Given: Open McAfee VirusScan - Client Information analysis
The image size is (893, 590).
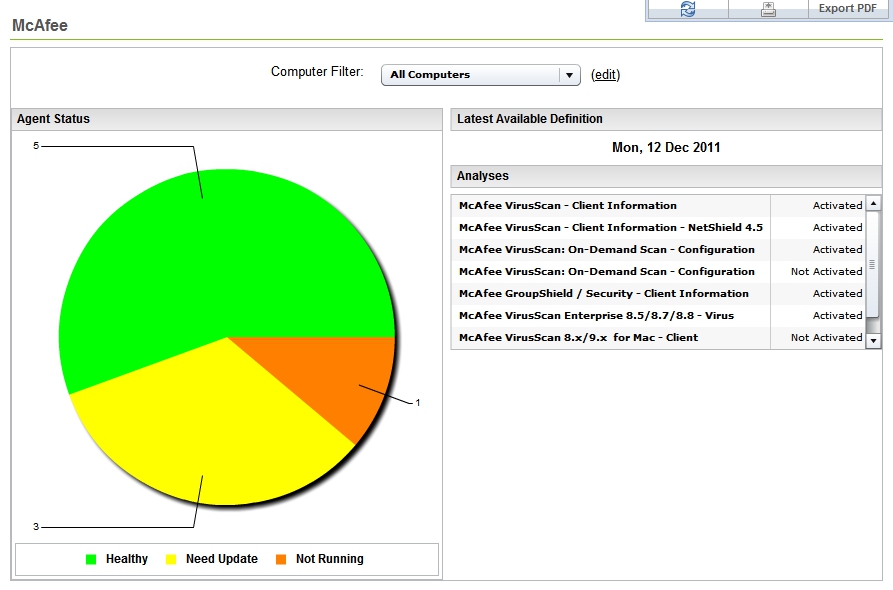Looking at the screenshot, I should pyautogui.click(x=567, y=205).
